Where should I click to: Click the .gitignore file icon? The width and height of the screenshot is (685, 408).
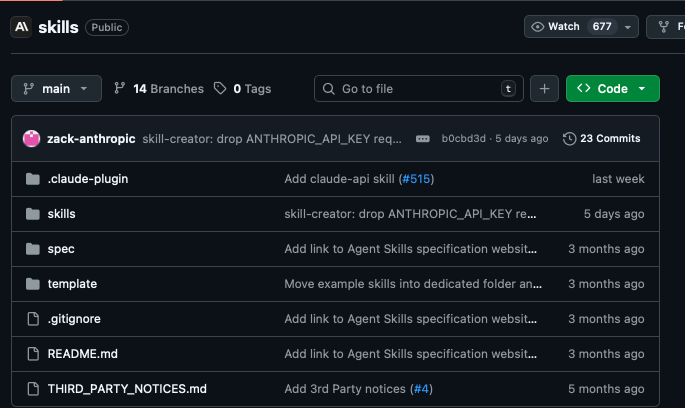(33, 319)
